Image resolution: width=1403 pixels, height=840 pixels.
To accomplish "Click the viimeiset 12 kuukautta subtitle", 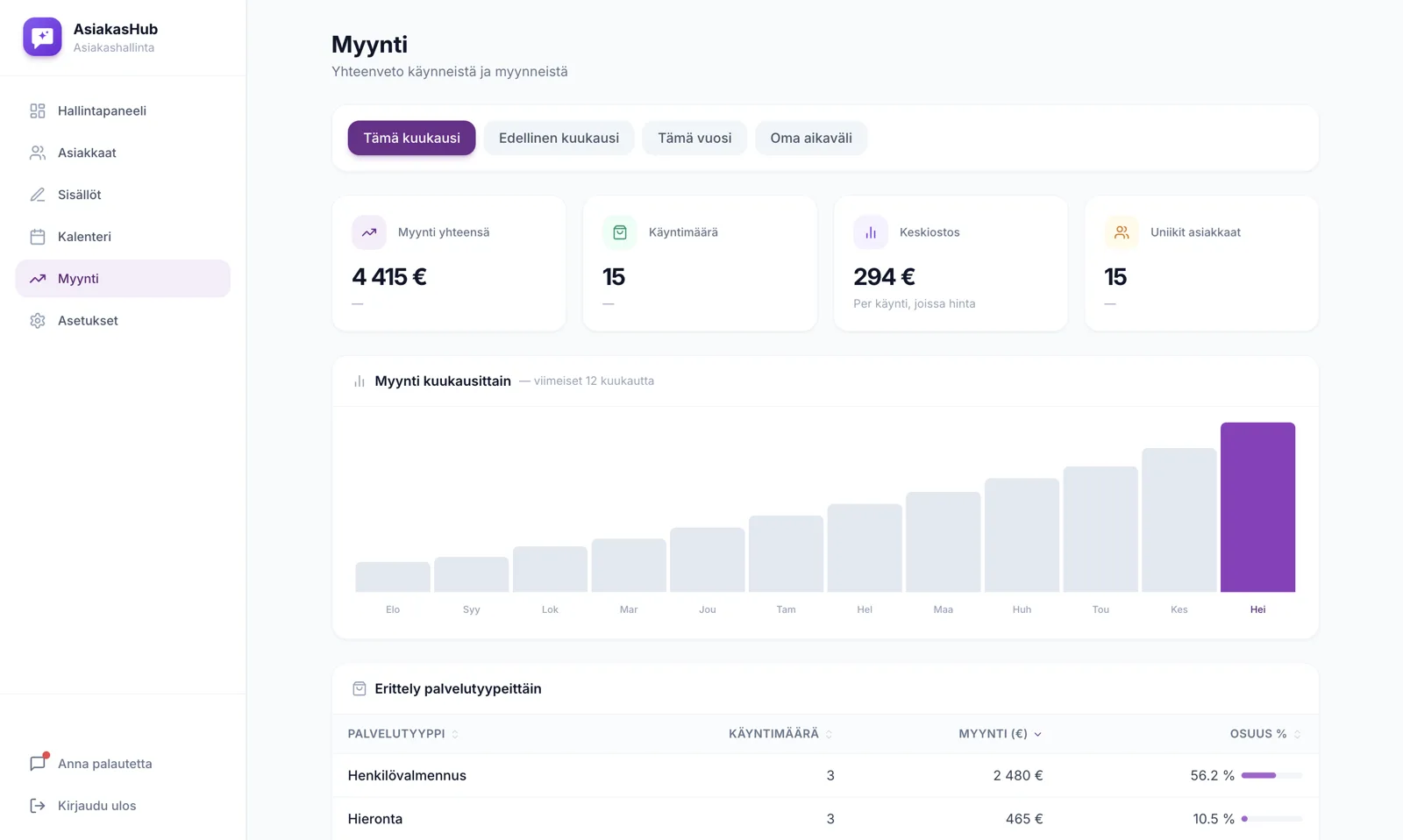I will point(594,381).
